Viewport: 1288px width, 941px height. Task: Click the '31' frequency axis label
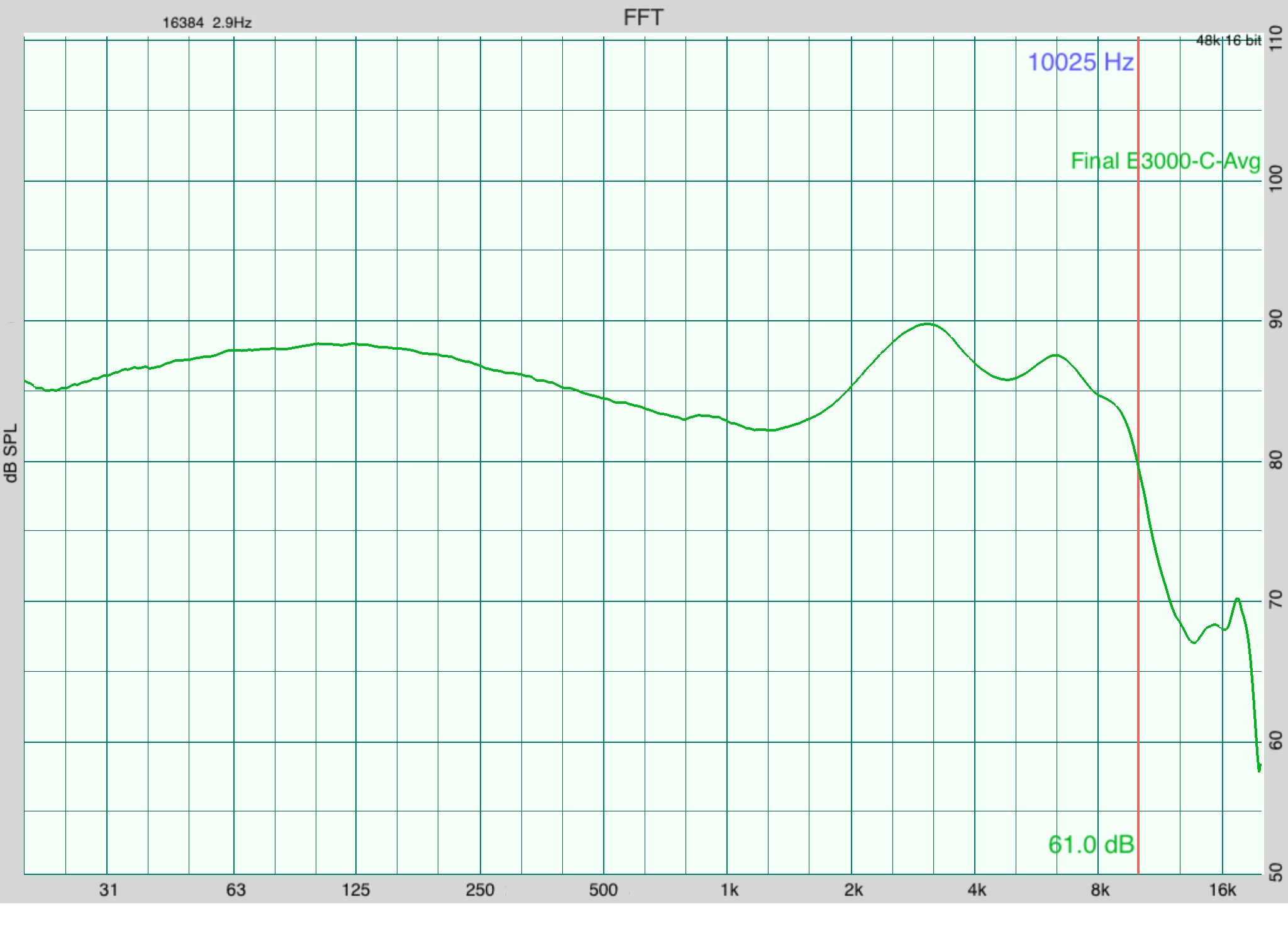(x=108, y=890)
